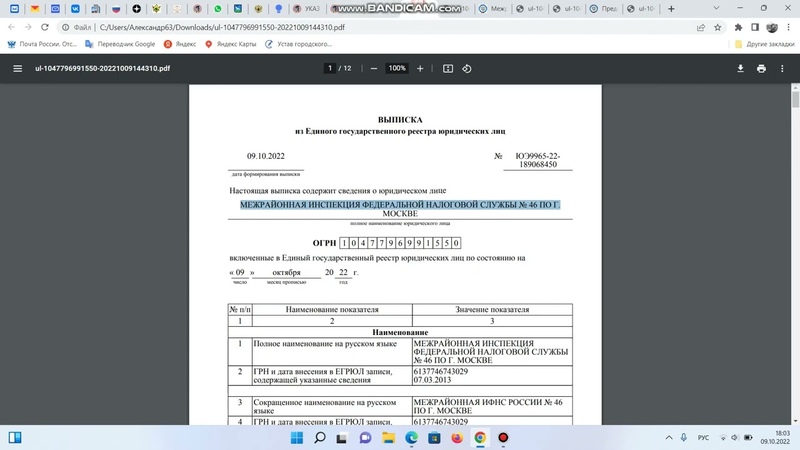Click the fit-to-page icon

coord(447,68)
